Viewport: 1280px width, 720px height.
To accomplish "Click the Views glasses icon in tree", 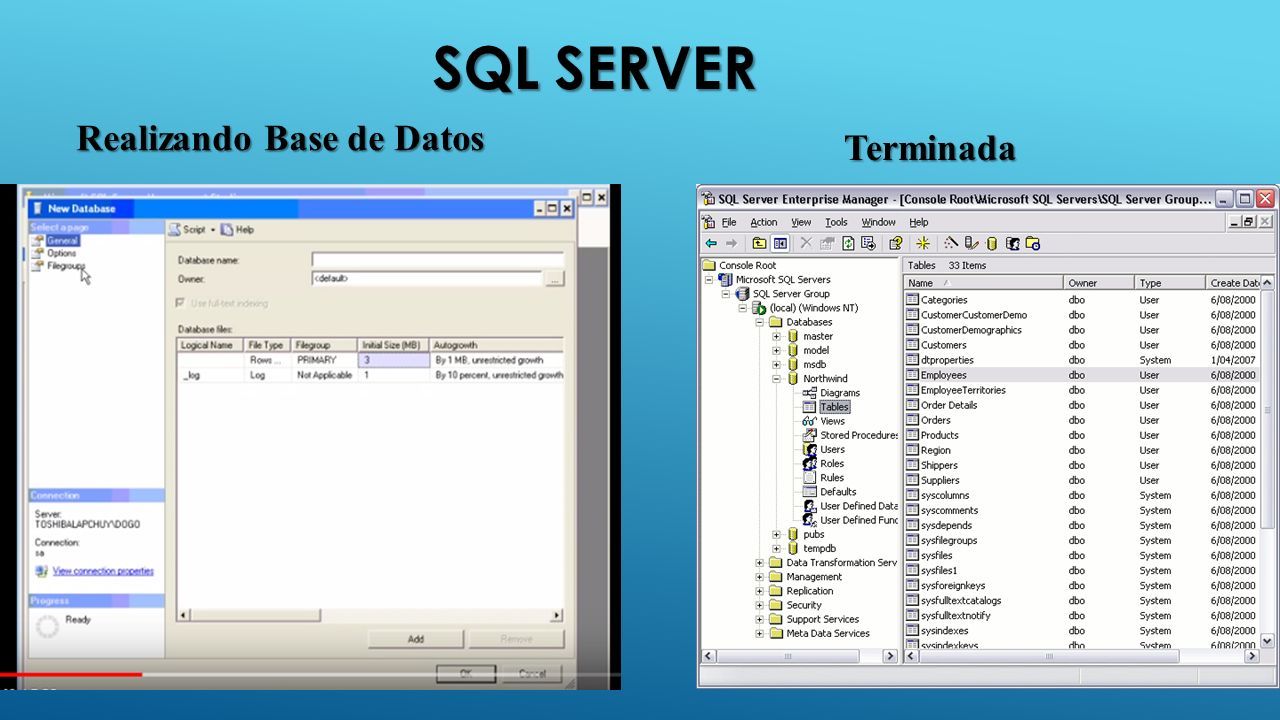I will tap(810, 421).
